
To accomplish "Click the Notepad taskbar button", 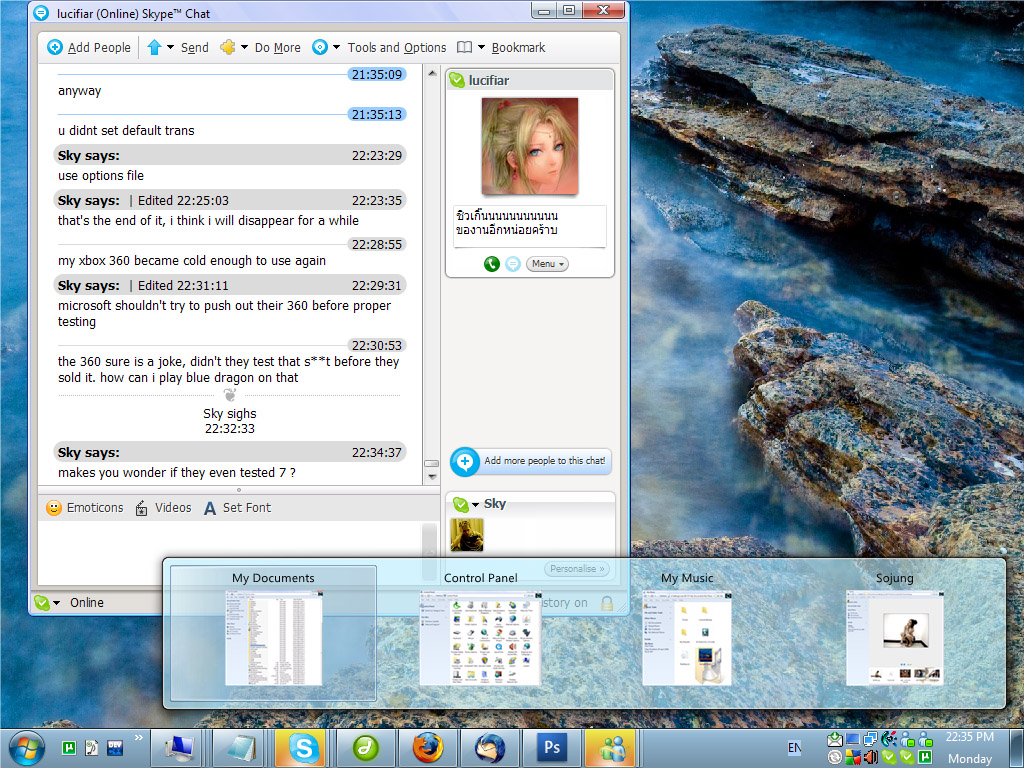I will [240, 748].
